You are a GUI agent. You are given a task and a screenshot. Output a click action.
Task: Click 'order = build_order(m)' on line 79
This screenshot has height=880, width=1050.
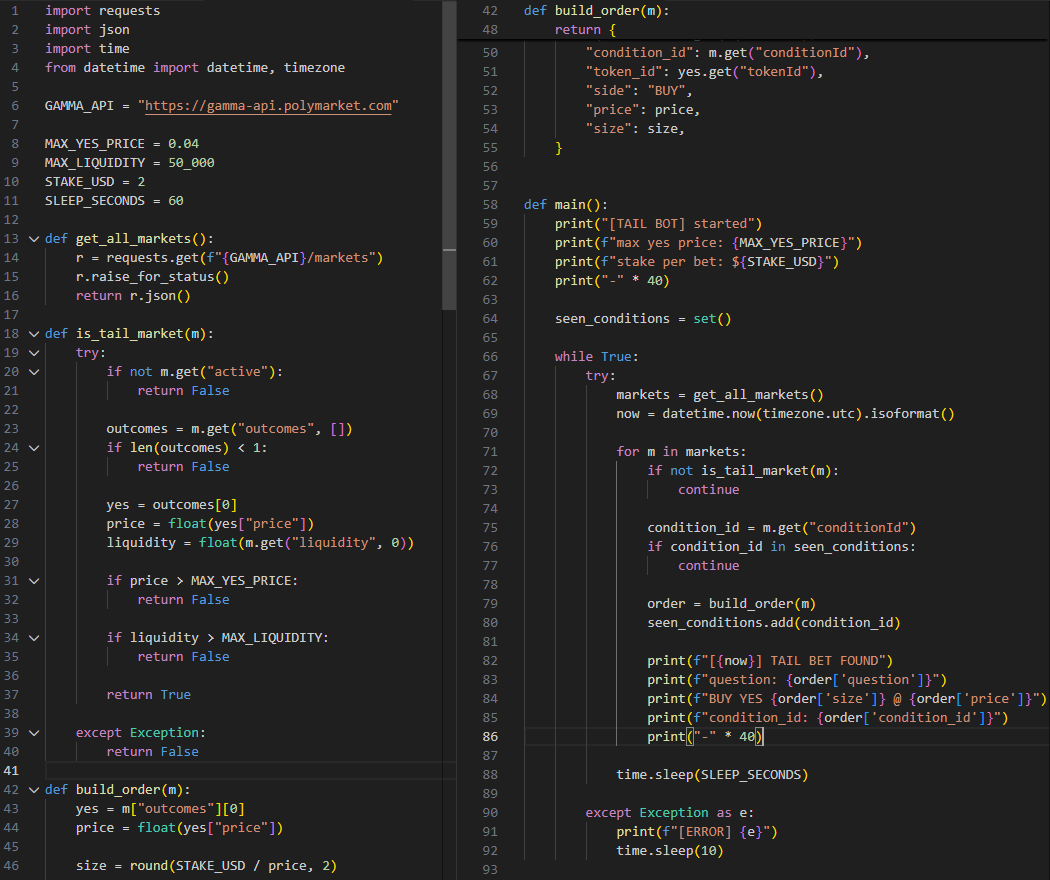[731, 603]
